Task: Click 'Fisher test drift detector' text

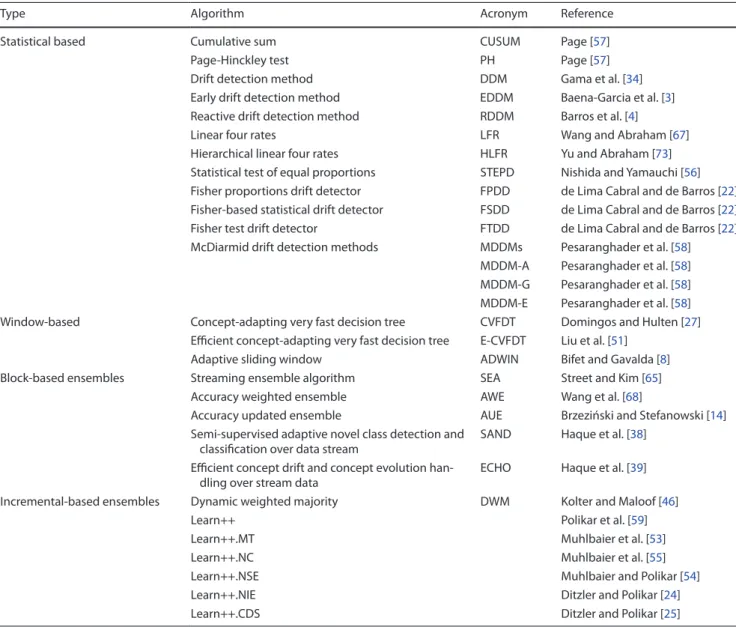Action: click(254, 229)
